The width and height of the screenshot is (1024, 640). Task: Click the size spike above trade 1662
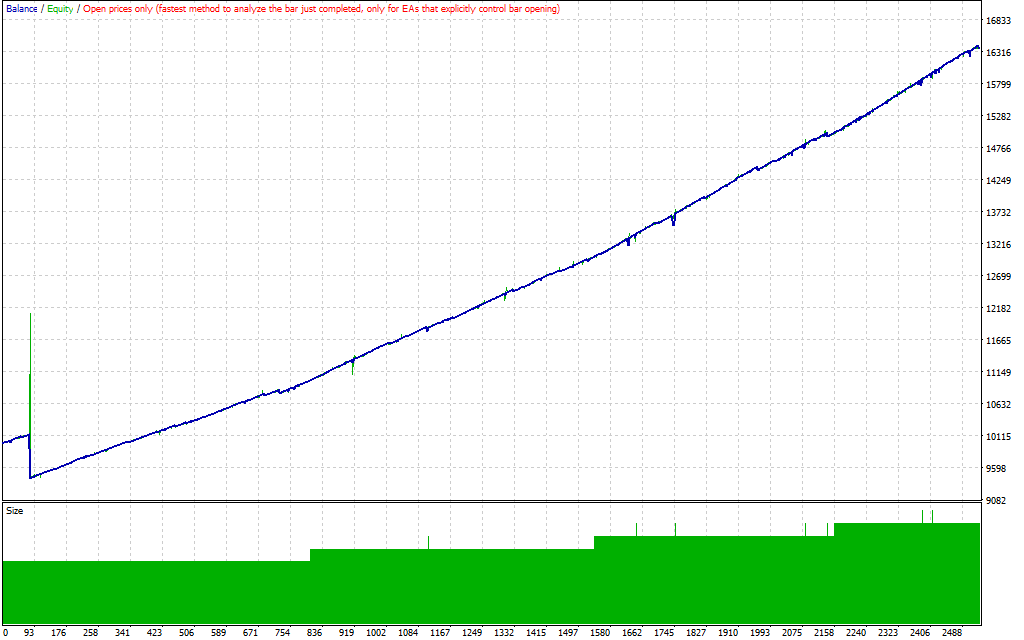(x=636, y=529)
